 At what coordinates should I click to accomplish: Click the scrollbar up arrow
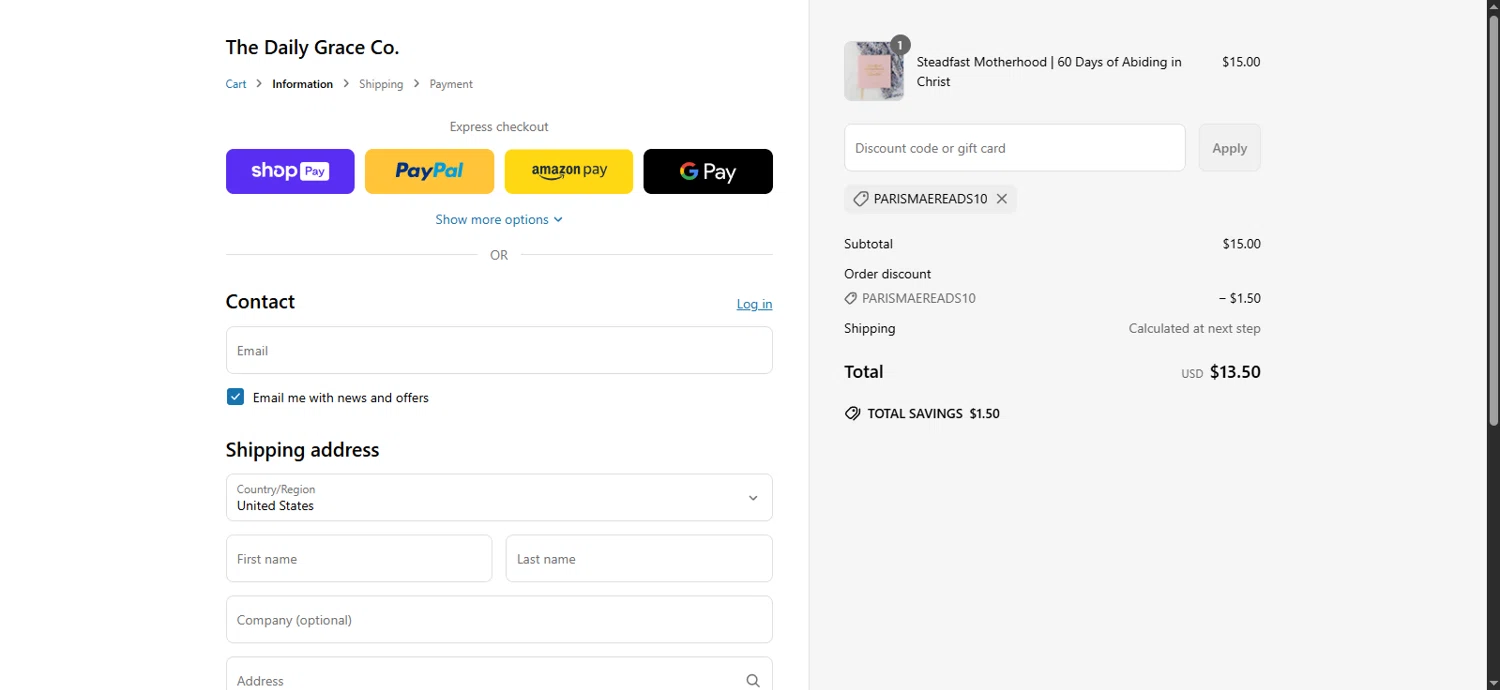1493,7
